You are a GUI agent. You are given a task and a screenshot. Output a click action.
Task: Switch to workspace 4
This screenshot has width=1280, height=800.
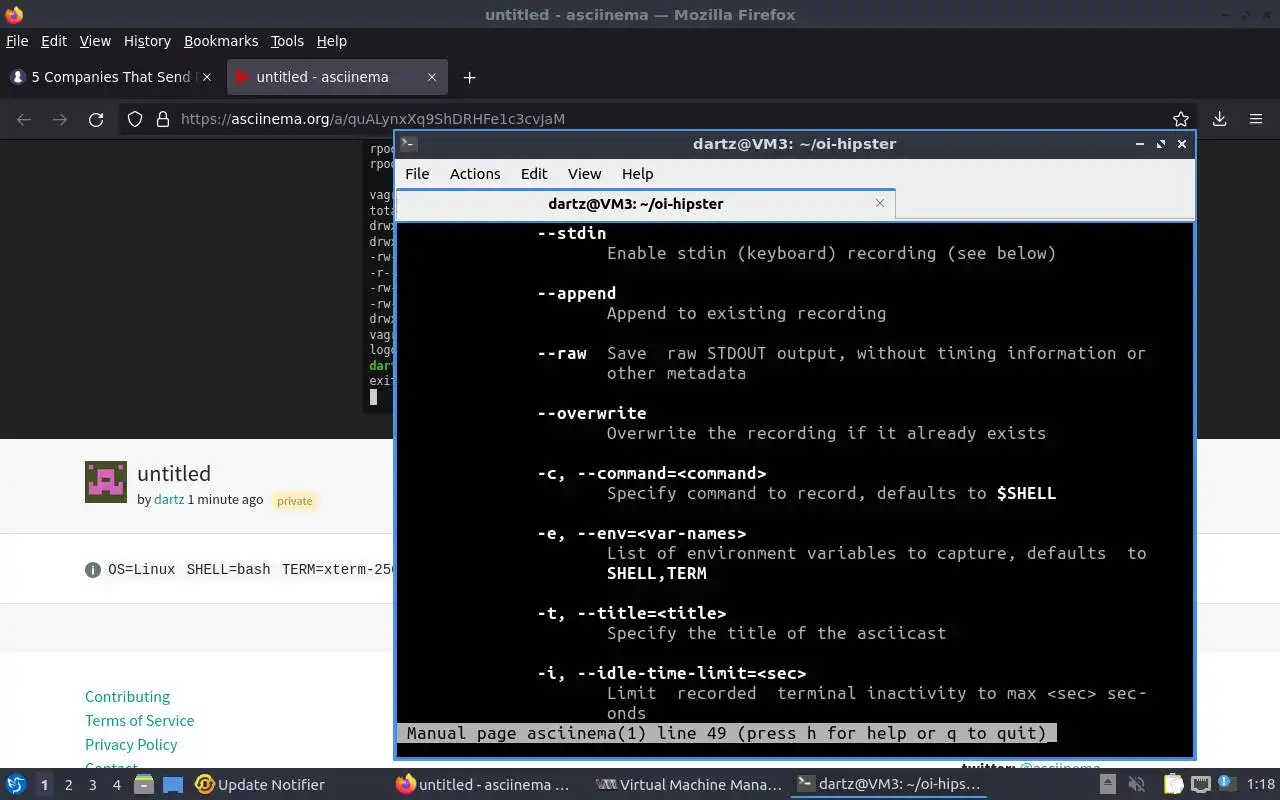[116, 785]
